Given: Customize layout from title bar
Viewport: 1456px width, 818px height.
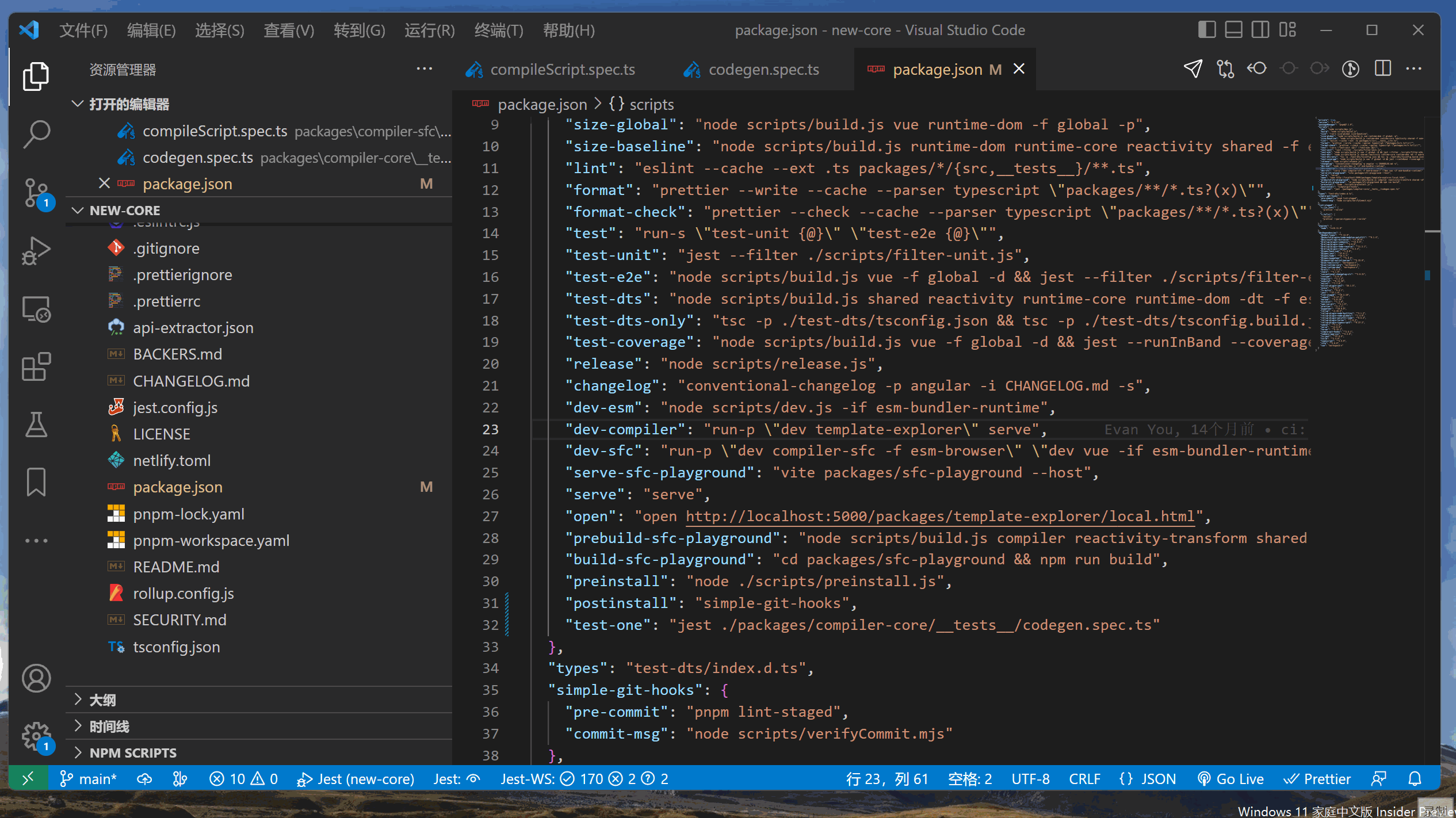Looking at the screenshot, I should 1288,30.
